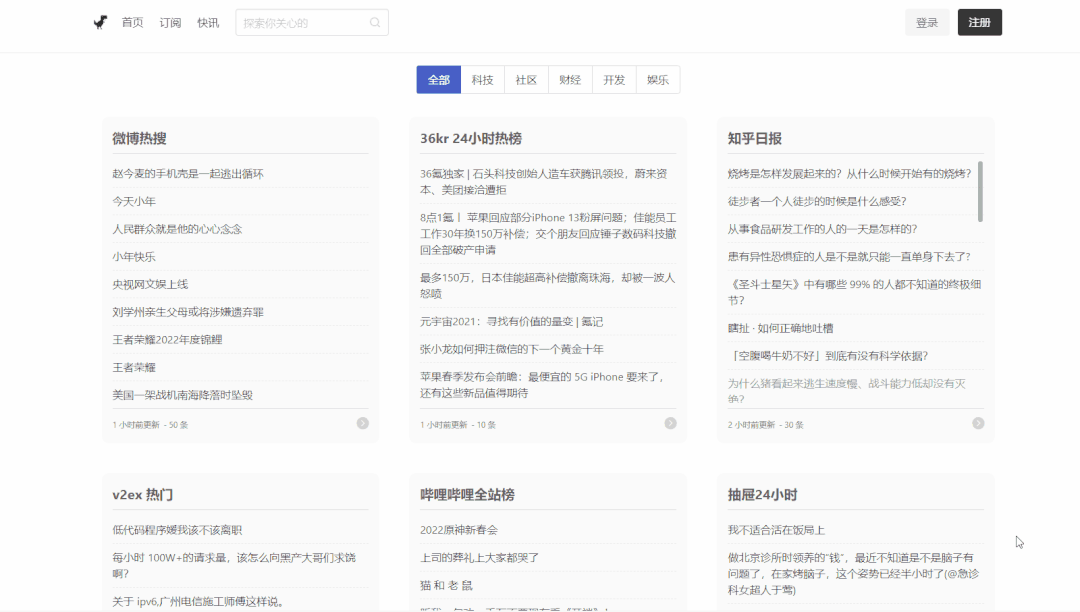Open 赵今麦的手机壳是一起逃出循环 headline
1080x612 pixels.
coord(188,173)
